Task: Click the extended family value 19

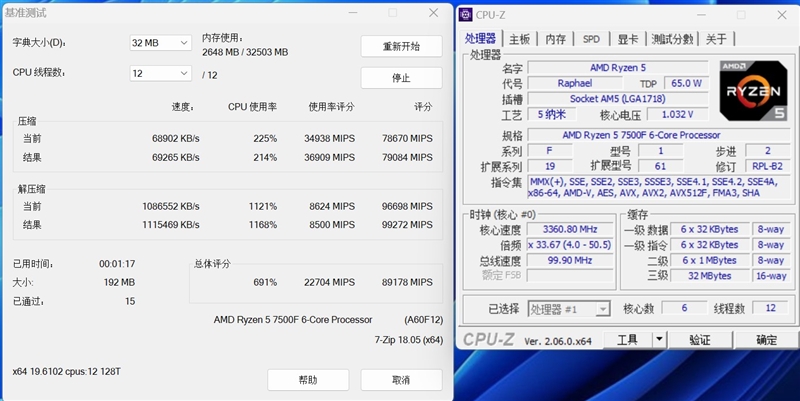Action: 550,166
